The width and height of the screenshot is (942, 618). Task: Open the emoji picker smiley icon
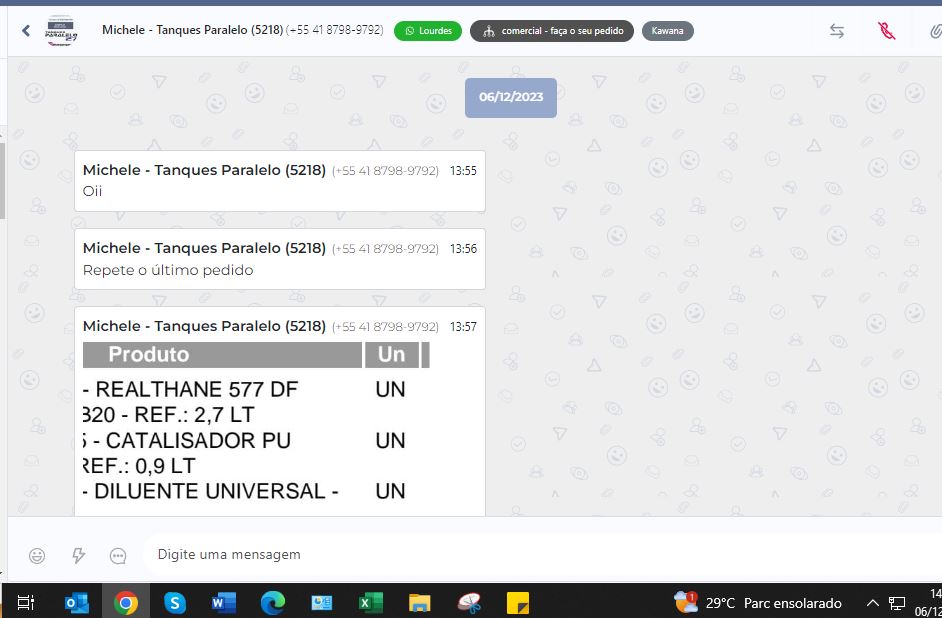point(37,555)
